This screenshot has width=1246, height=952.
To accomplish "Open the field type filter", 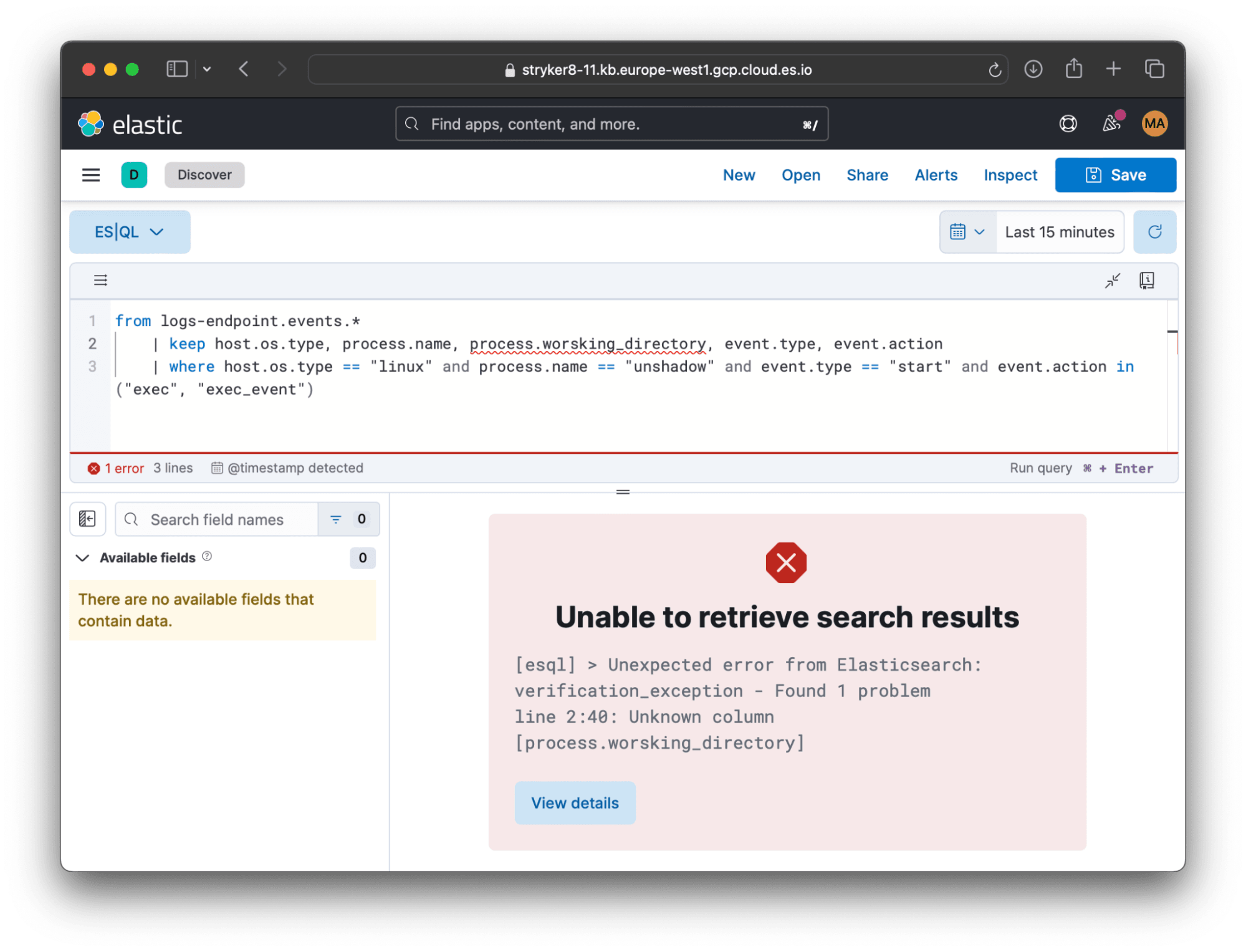I will (x=348, y=519).
